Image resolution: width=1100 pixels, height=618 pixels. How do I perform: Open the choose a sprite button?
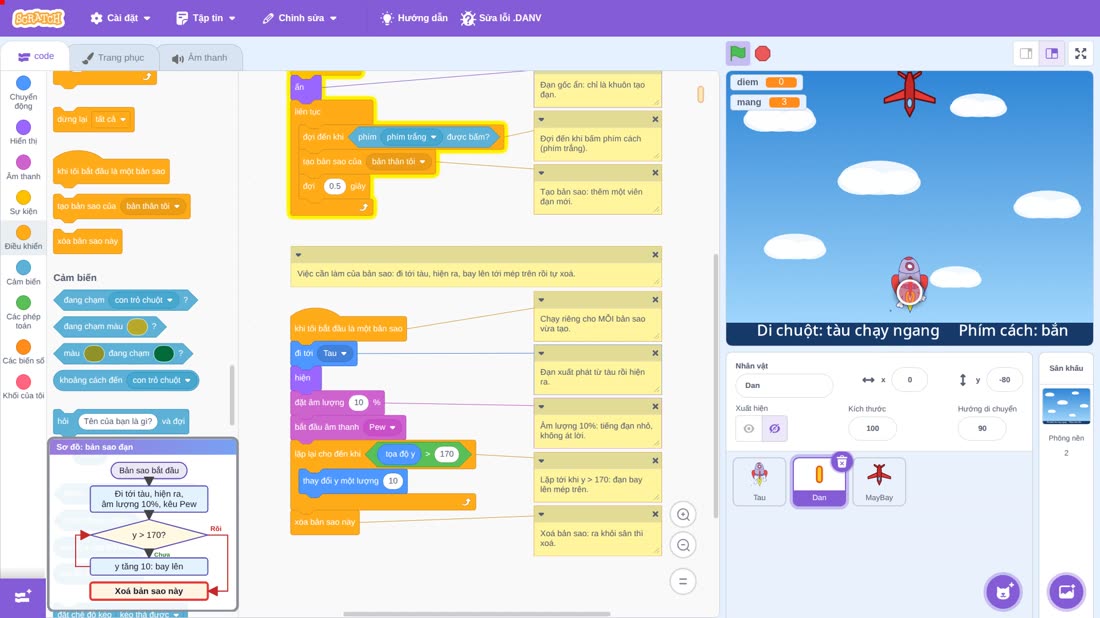pyautogui.click(x=1003, y=591)
